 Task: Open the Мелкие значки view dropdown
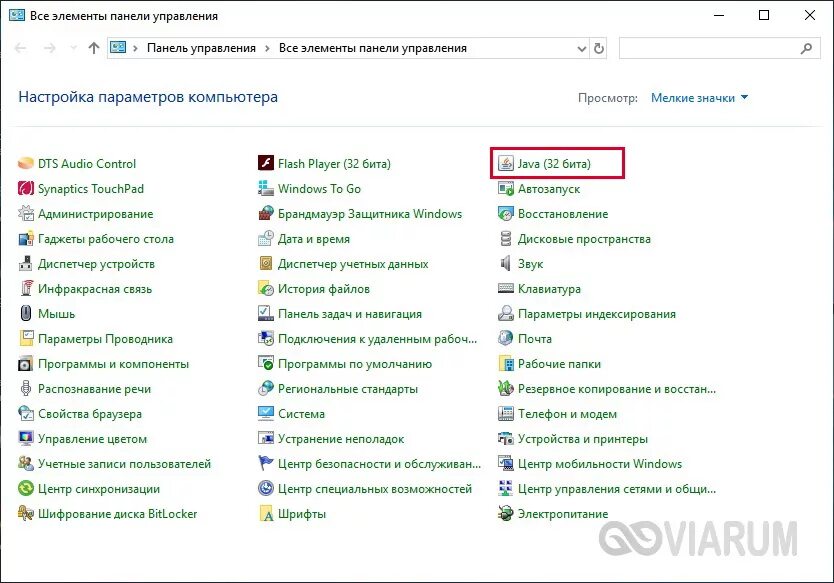(x=699, y=98)
